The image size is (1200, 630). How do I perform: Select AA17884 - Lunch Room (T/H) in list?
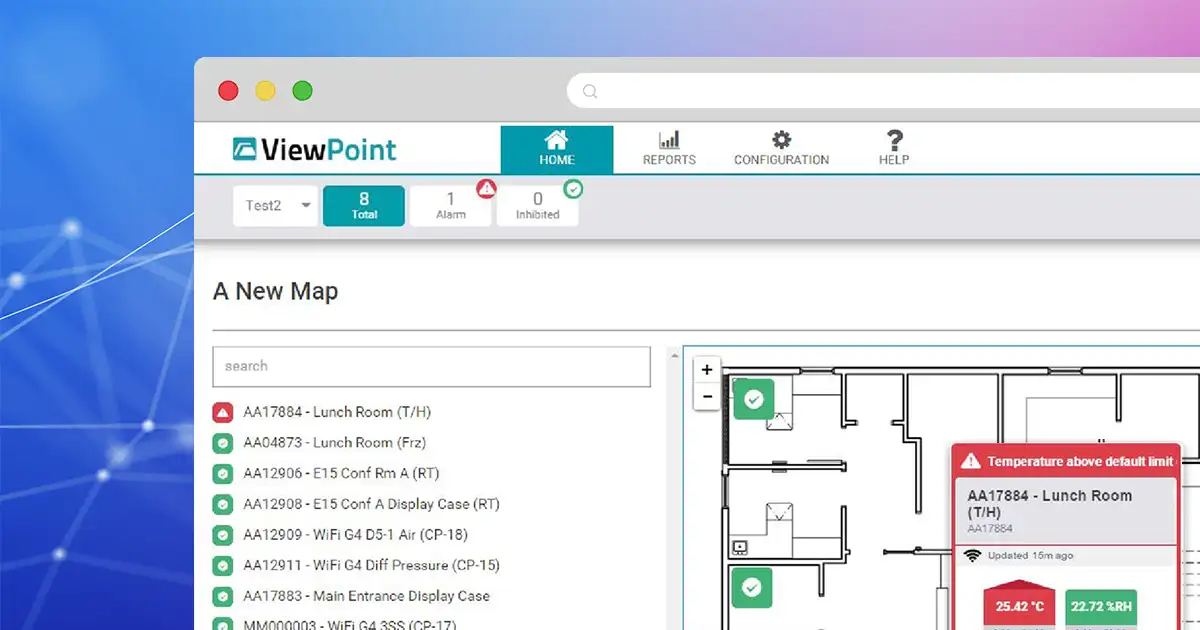click(x=336, y=412)
